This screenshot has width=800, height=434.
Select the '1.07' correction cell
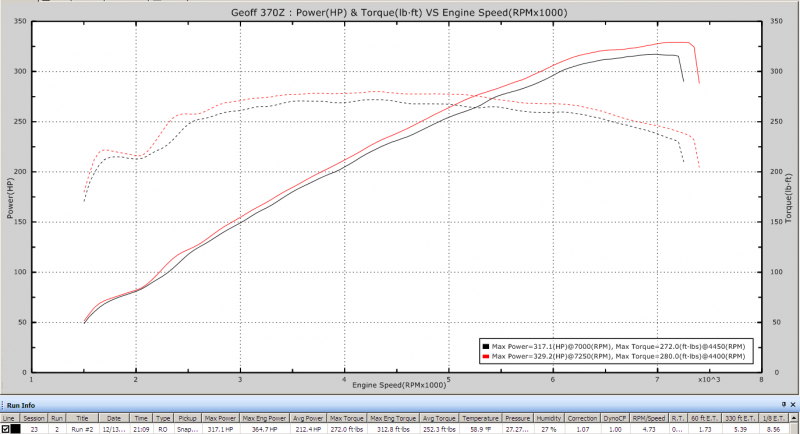582,429
